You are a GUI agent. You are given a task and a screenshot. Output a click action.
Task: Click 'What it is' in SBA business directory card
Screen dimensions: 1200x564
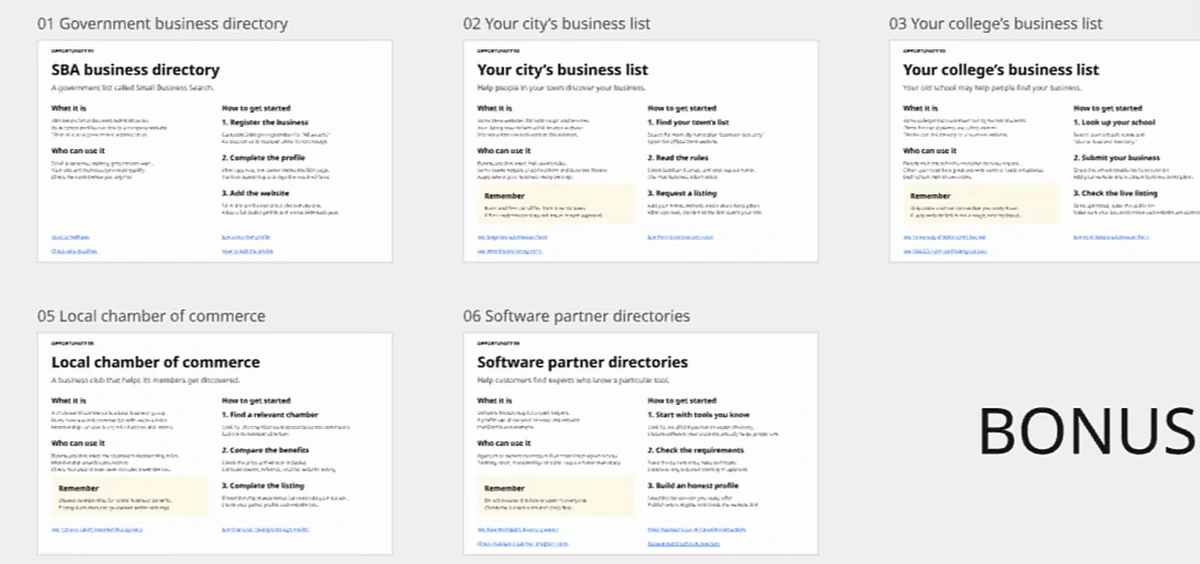coord(68,108)
